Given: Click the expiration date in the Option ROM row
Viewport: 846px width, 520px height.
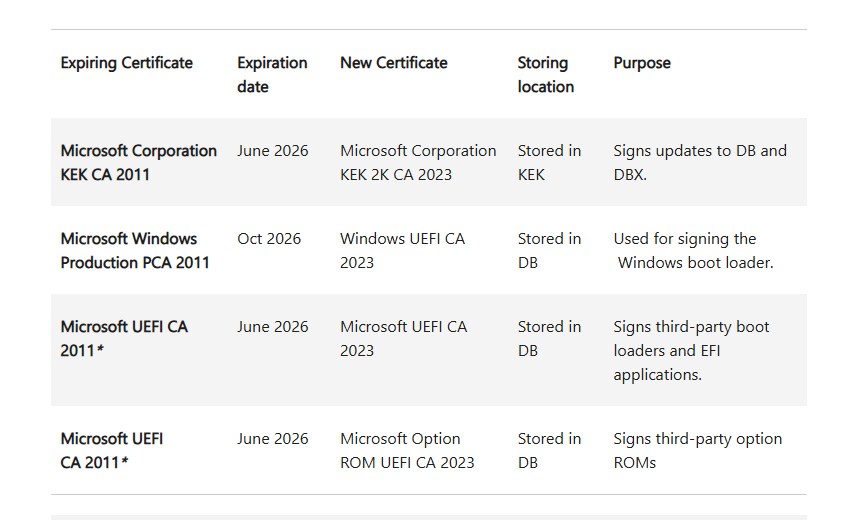Looking at the screenshot, I should click(x=273, y=439).
